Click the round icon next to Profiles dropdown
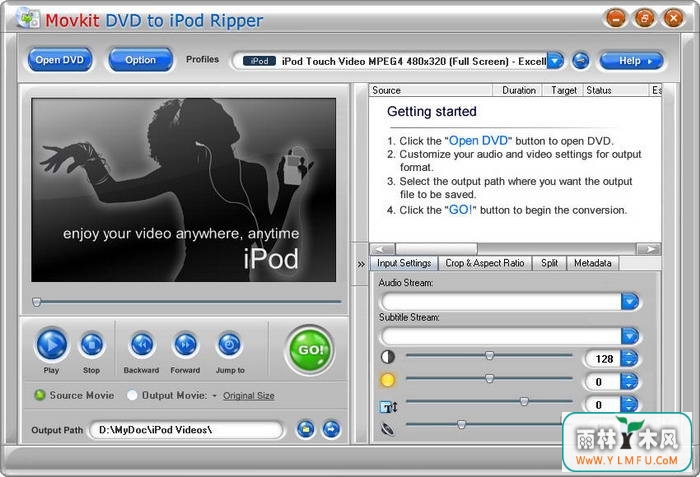The width and height of the screenshot is (700, 477). [580, 61]
